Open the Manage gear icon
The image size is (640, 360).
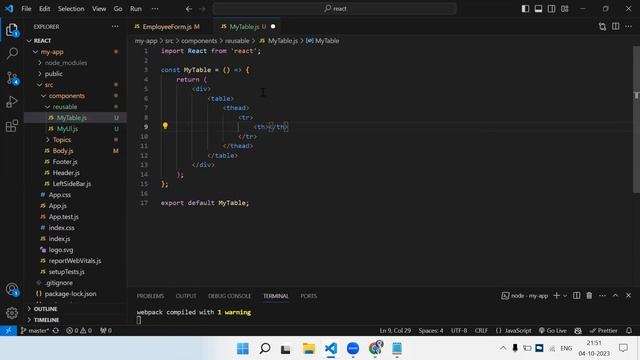tap(12, 313)
